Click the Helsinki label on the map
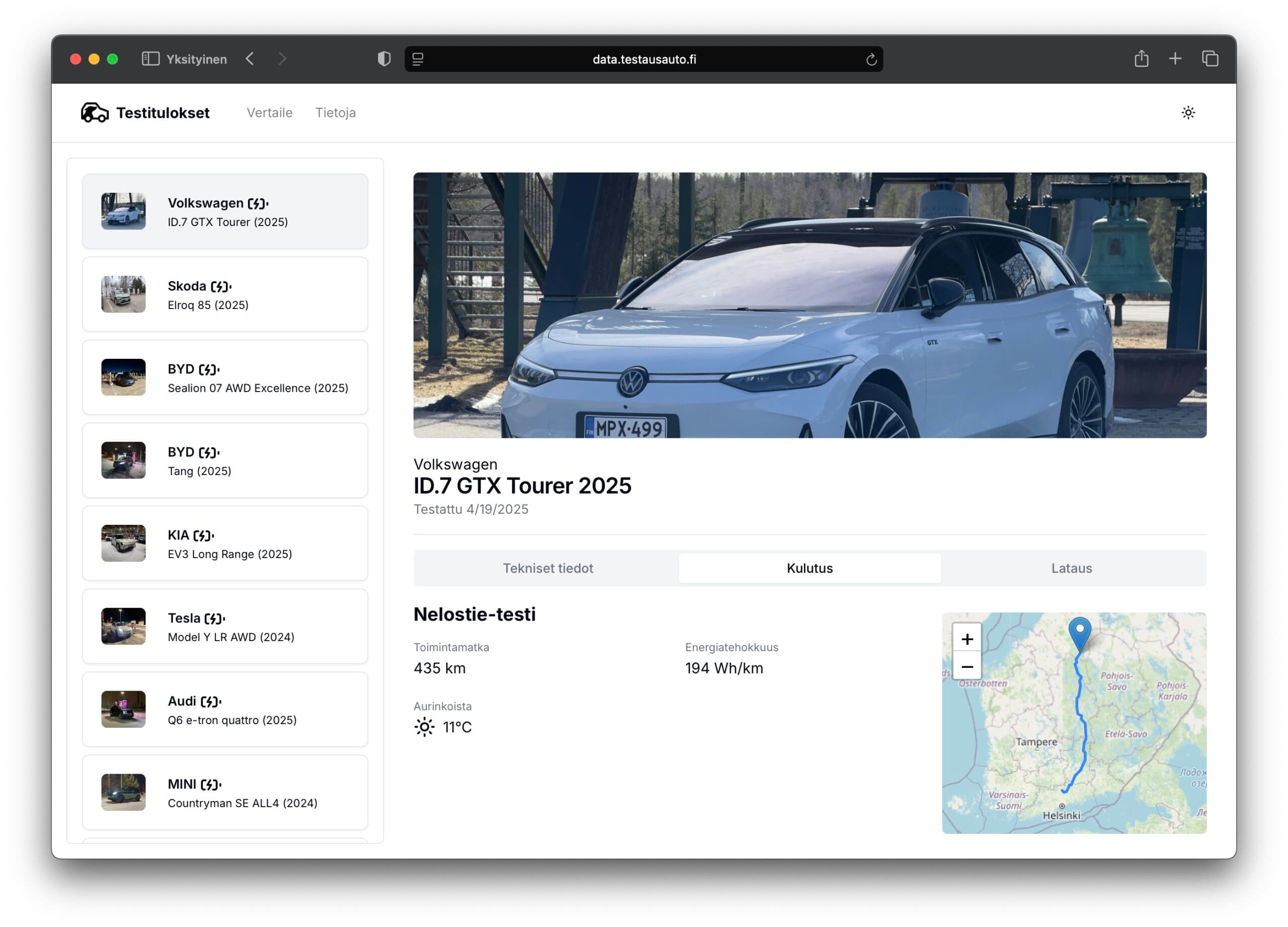The height and width of the screenshot is (927, 1288). (1061, 815)
